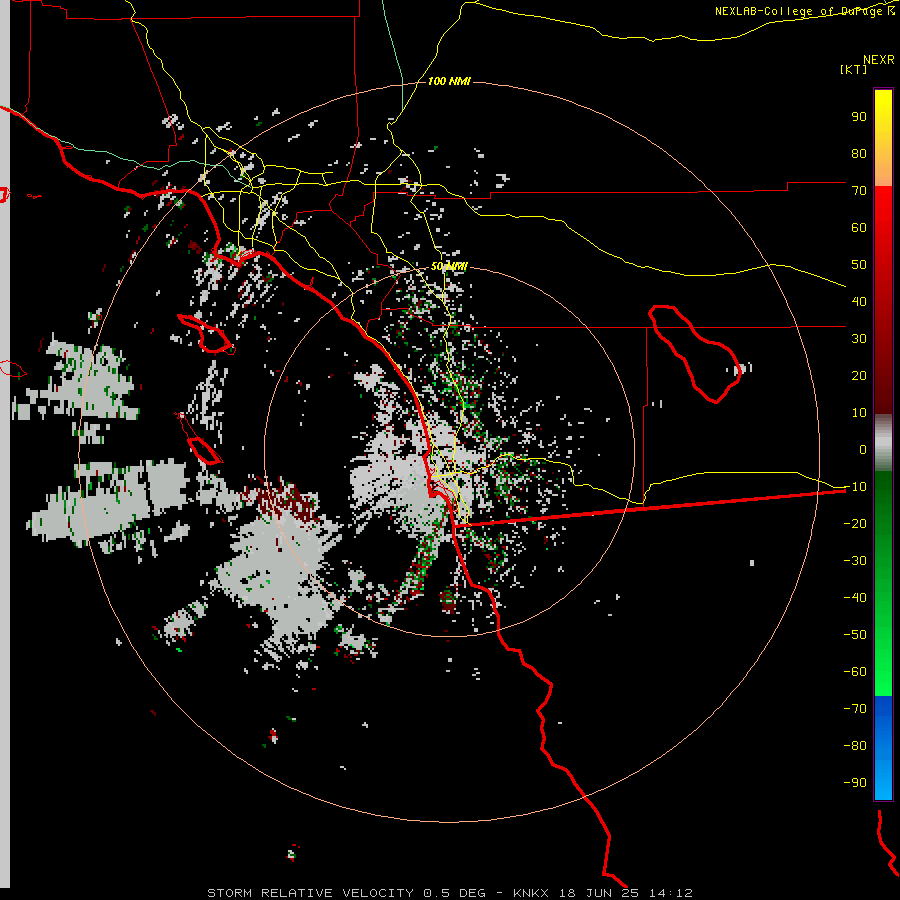Click the -70 value on the velocity scale
Screen dimensions: 900x900
(855, 708)
